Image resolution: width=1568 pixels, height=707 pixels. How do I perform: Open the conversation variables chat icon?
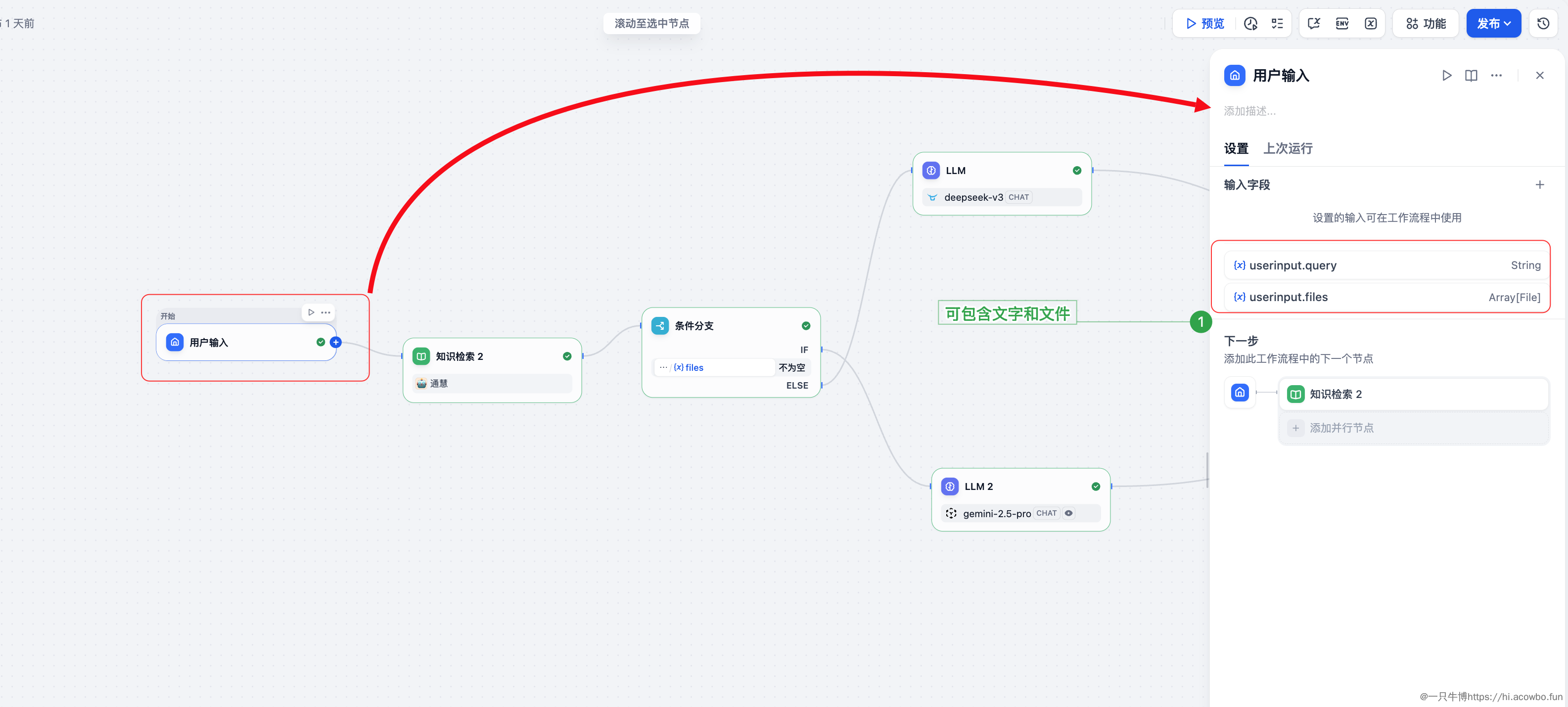1314,24
